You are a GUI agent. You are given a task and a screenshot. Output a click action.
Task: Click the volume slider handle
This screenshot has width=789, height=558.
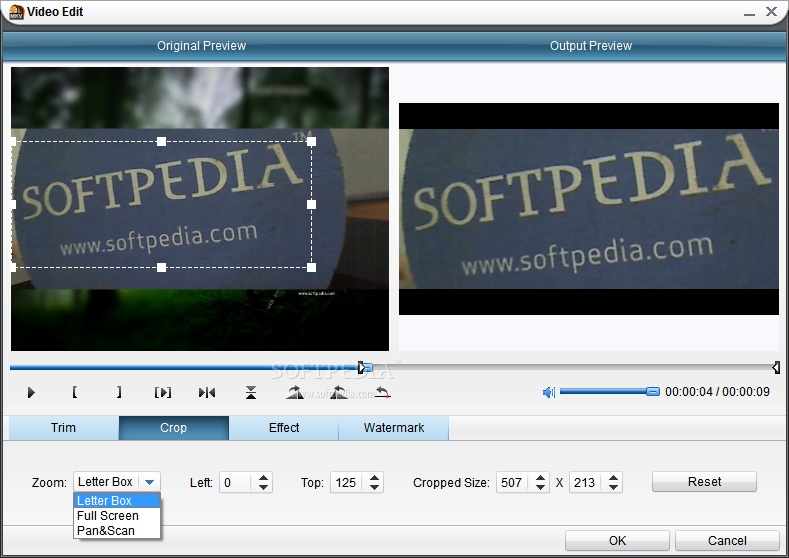coord(653,391)
